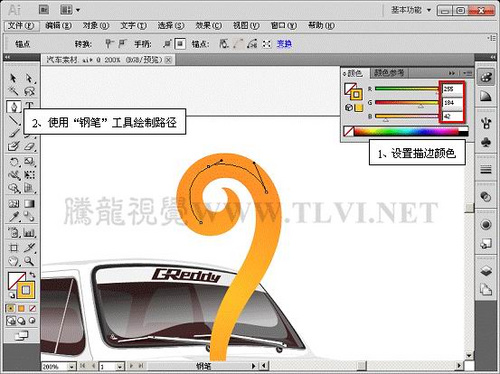The height and width of the screenshot is (374, 500).
Task: Open the 200% zoom level dropdown
Action: coord(71,366)
